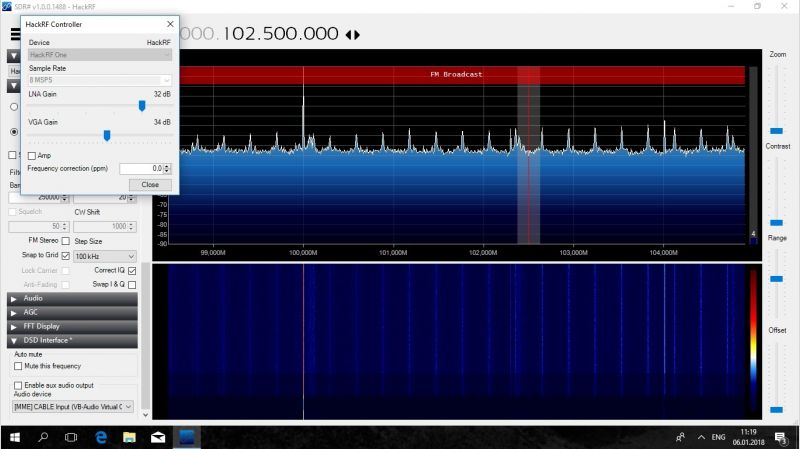Click the CW Shift value field showing 1000
This screenshot has height=449, width=800.
105,226
